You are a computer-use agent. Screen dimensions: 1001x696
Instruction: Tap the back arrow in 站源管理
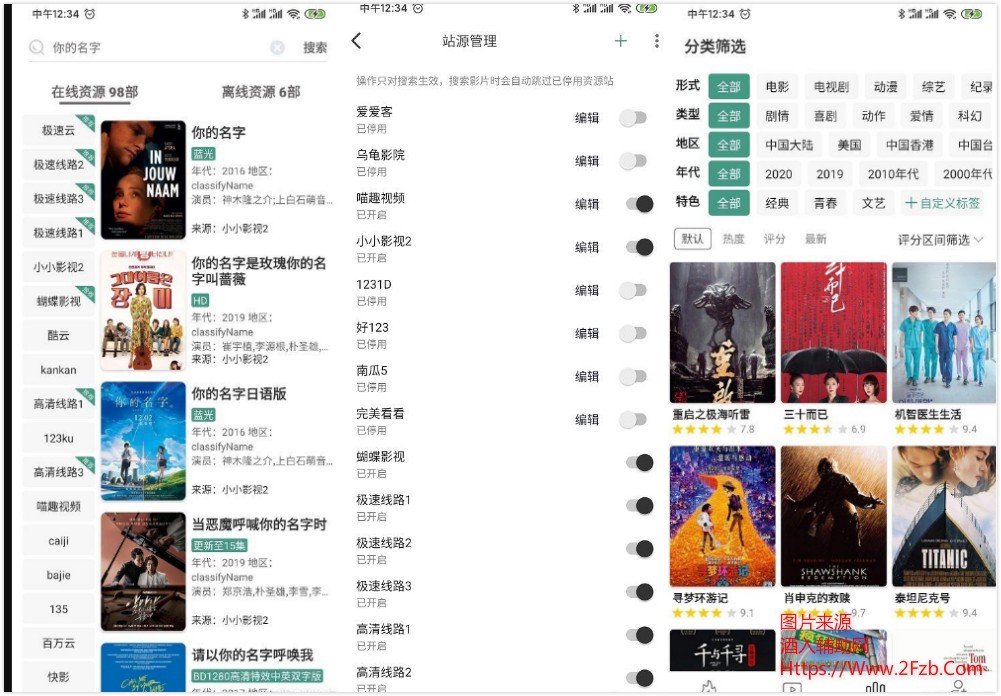pyautogui.click(x=356, y=41)
